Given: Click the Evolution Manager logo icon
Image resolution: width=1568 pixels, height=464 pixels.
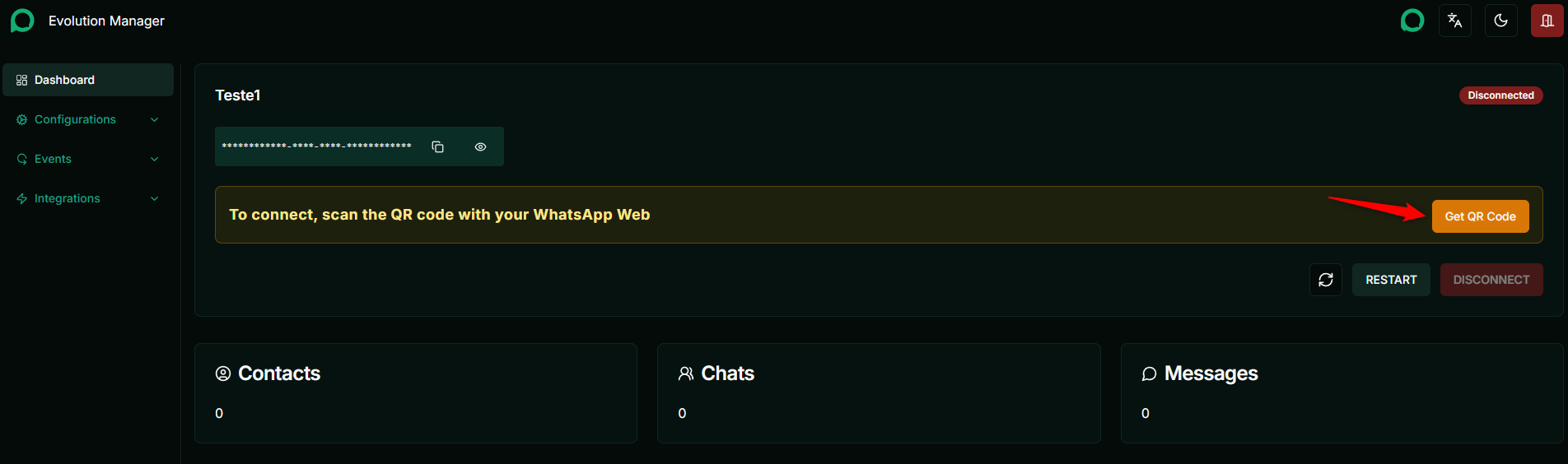Looking at the screenshot, I should point(22,21).
